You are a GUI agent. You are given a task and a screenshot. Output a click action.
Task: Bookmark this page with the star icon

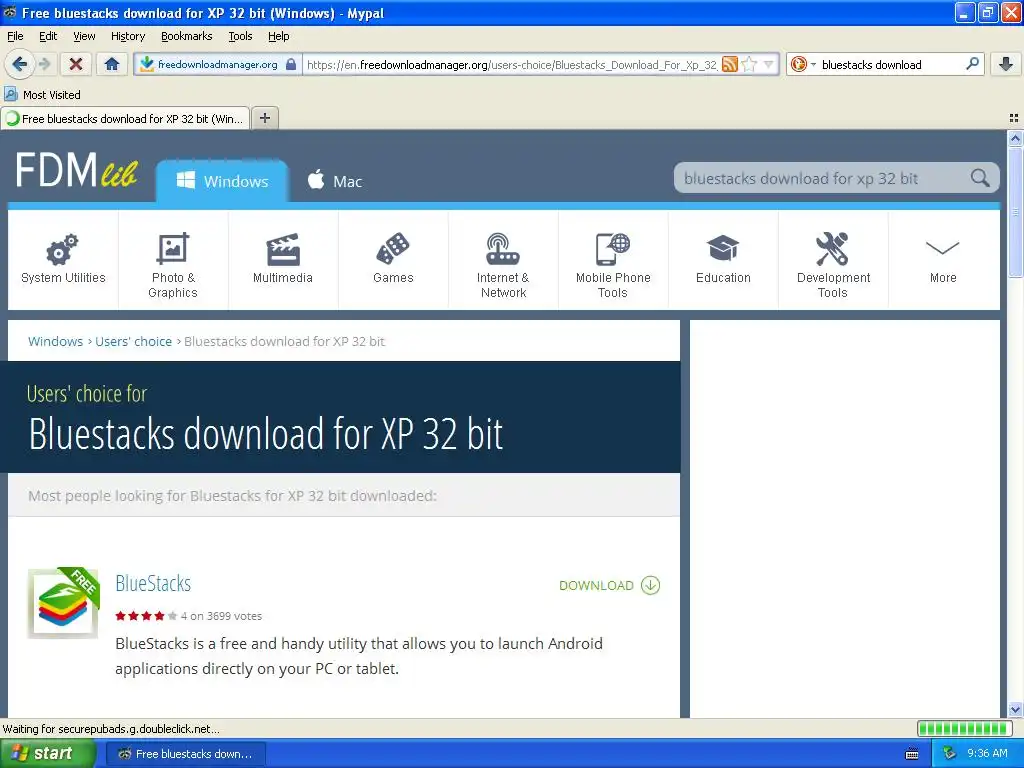pyautogui.click(x=749, y=64)
